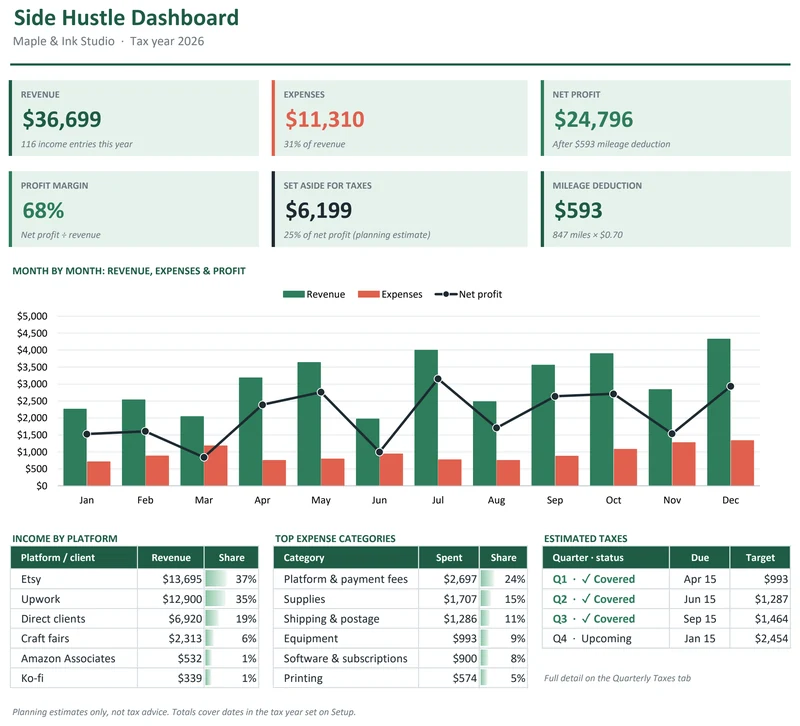Click the $5,000 y-axis label
The height and width of the screenshot is (726, 800).
32,316
